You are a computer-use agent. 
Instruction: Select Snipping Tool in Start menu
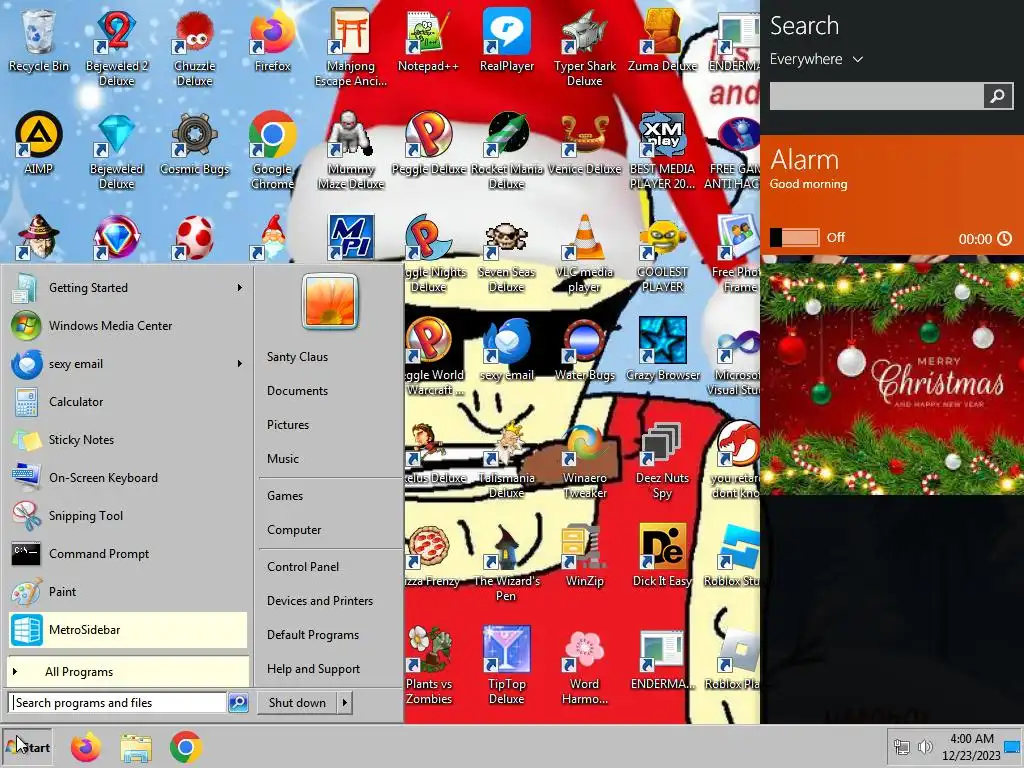click(x=128, y=516)
